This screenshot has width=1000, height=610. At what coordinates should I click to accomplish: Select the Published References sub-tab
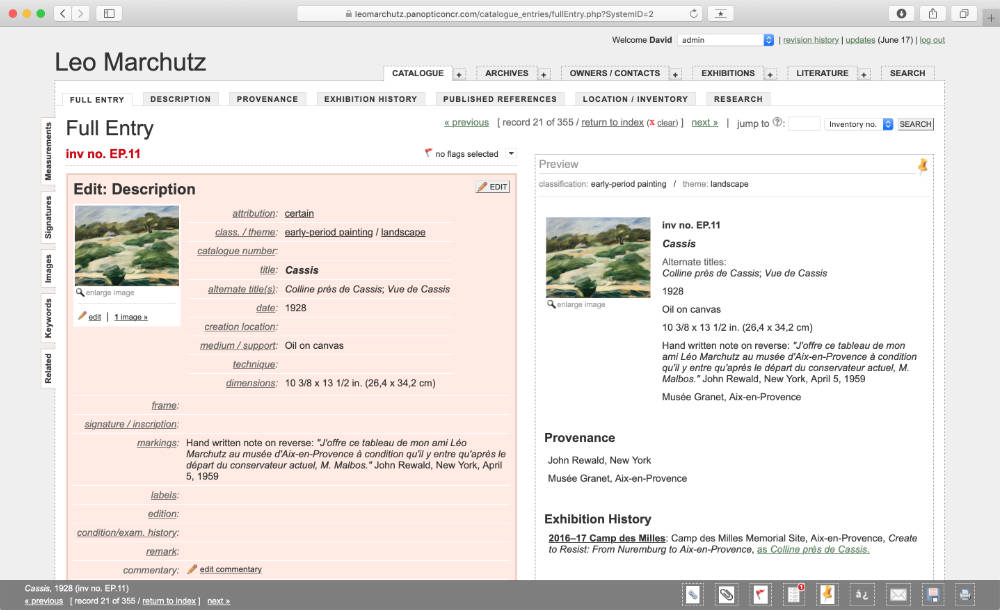500,99
